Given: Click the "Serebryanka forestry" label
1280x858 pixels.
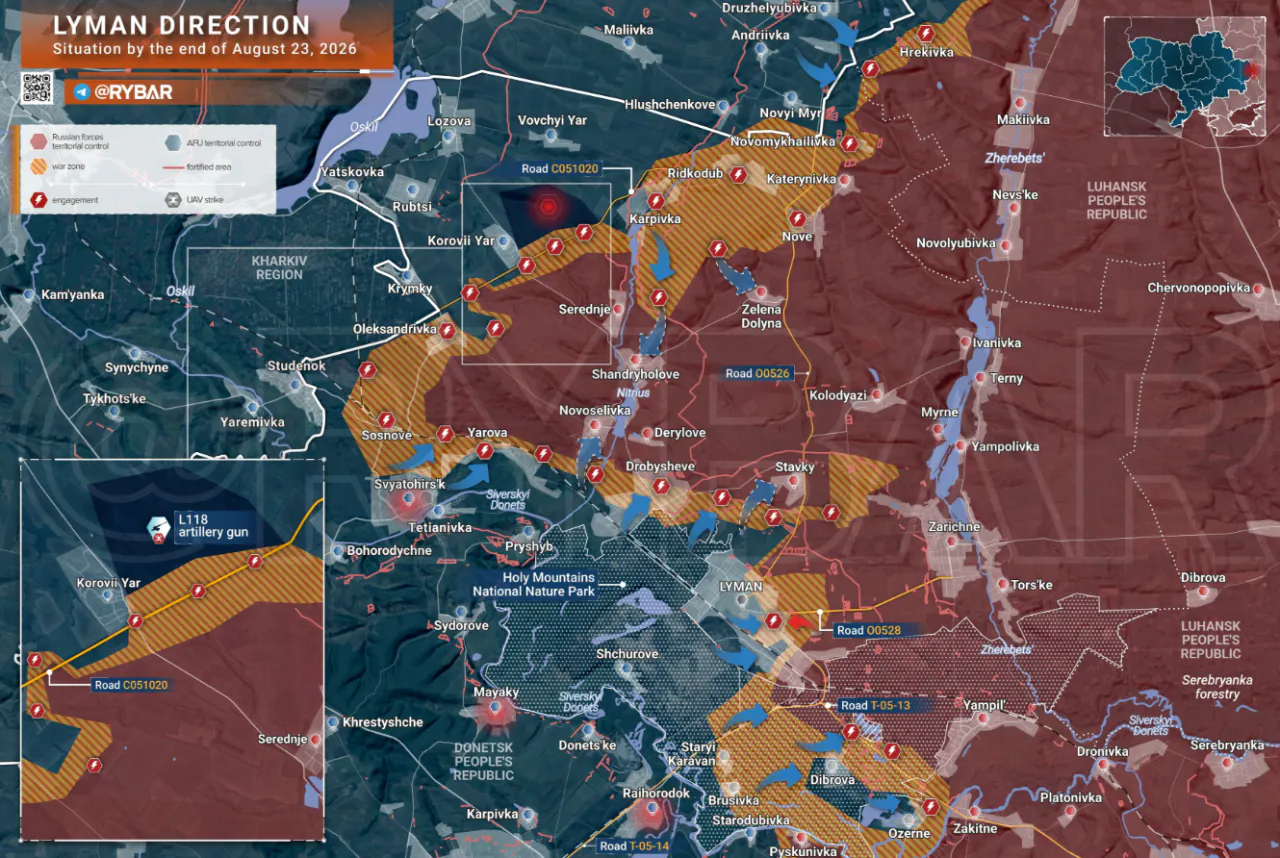Looking at the screenshot, I should coord(1217,687).
